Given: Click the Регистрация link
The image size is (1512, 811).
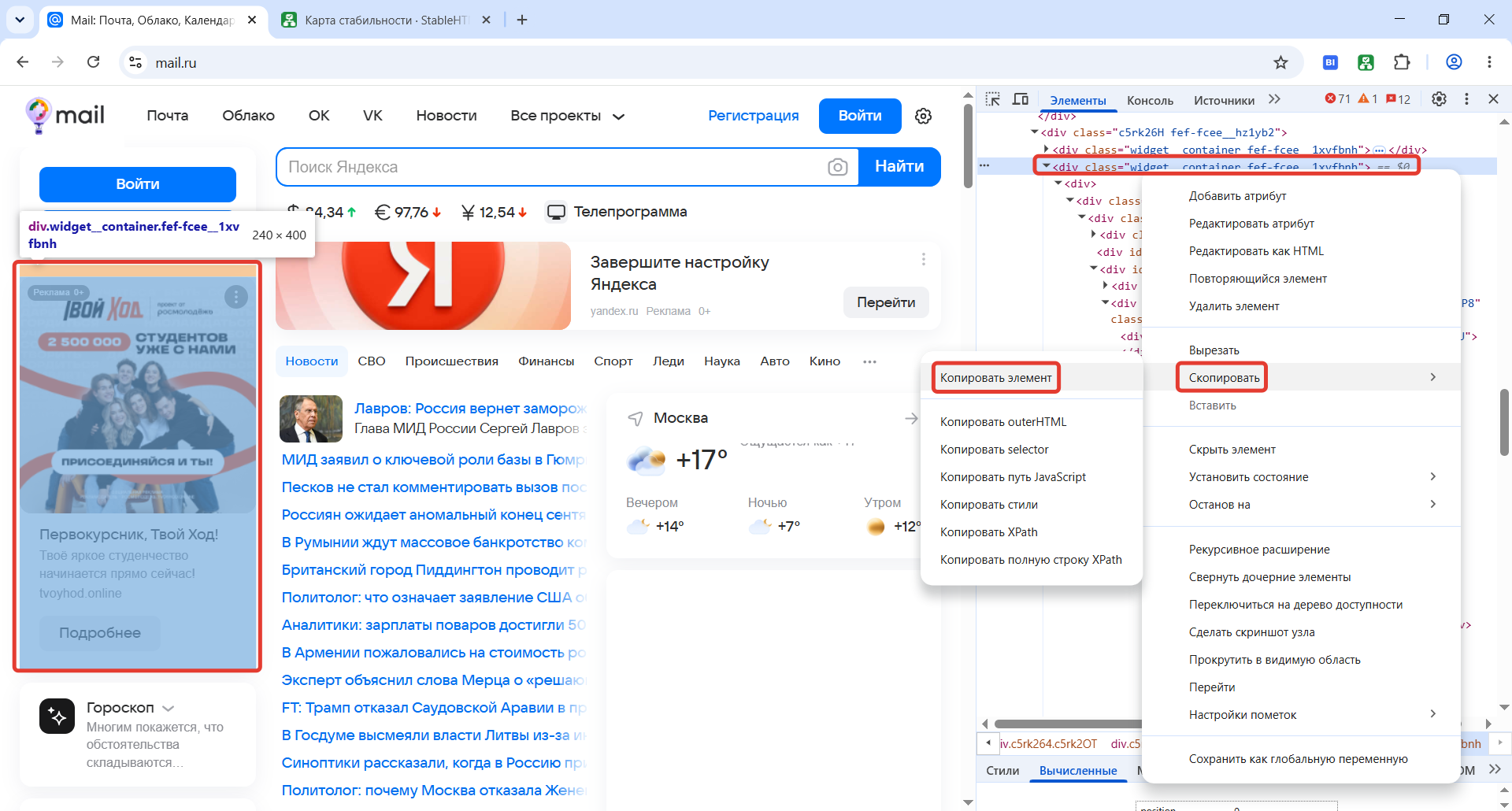Looking at the screenshot, I should (754, 116).
